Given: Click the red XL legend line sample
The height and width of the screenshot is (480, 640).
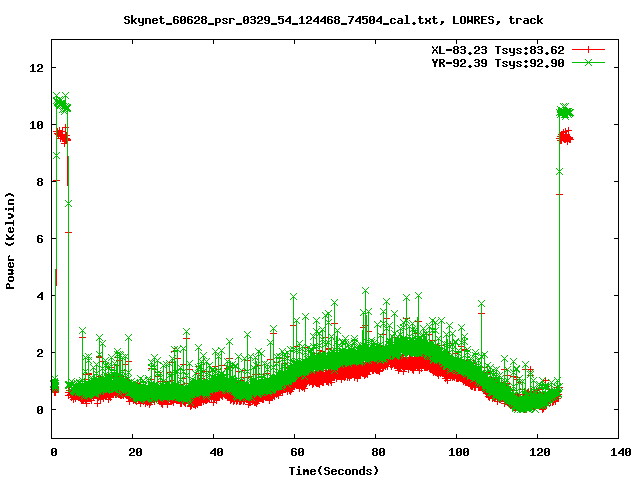Looking at the screenshot, I should point(588,50).
